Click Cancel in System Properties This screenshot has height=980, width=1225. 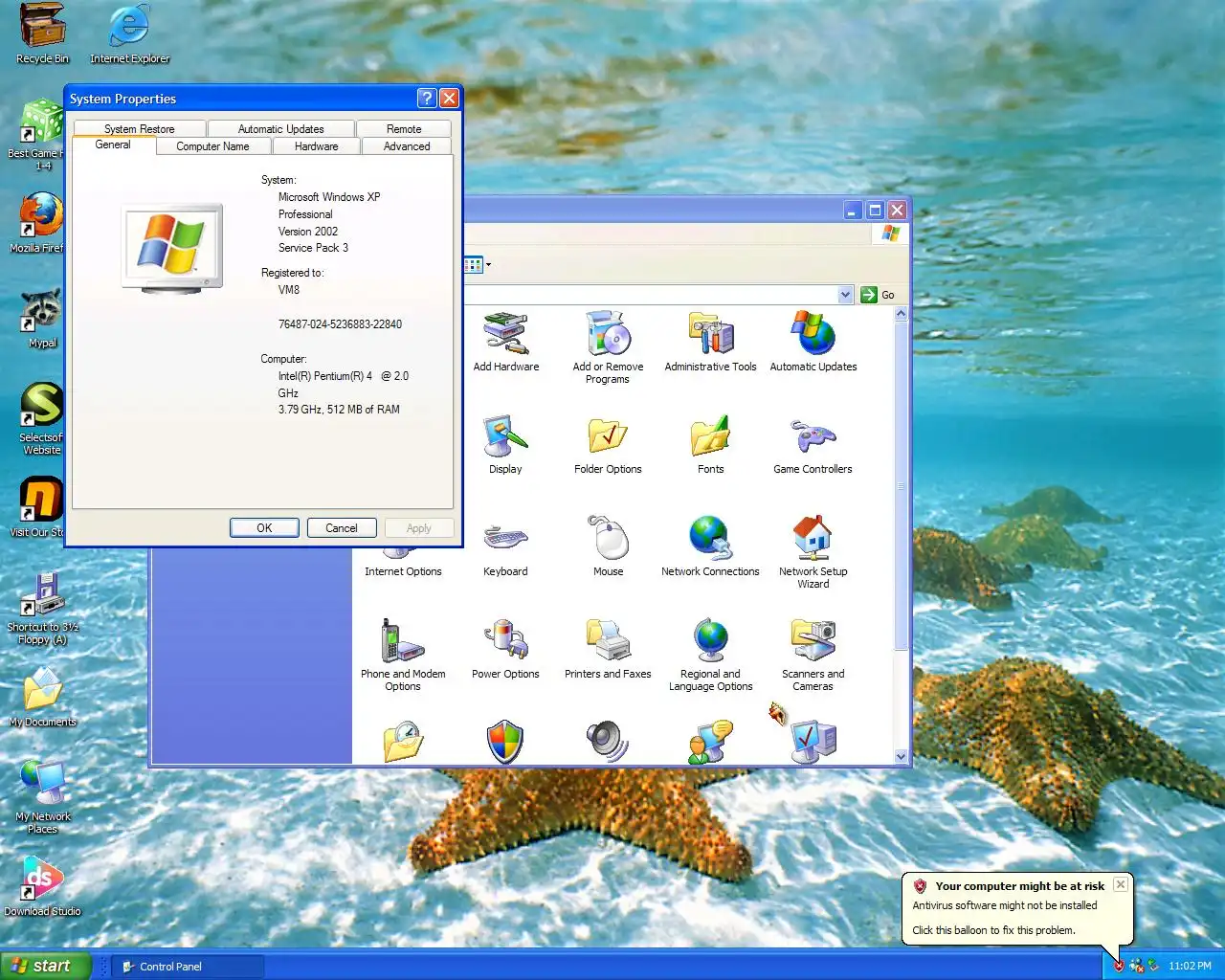tap(342, 527)
